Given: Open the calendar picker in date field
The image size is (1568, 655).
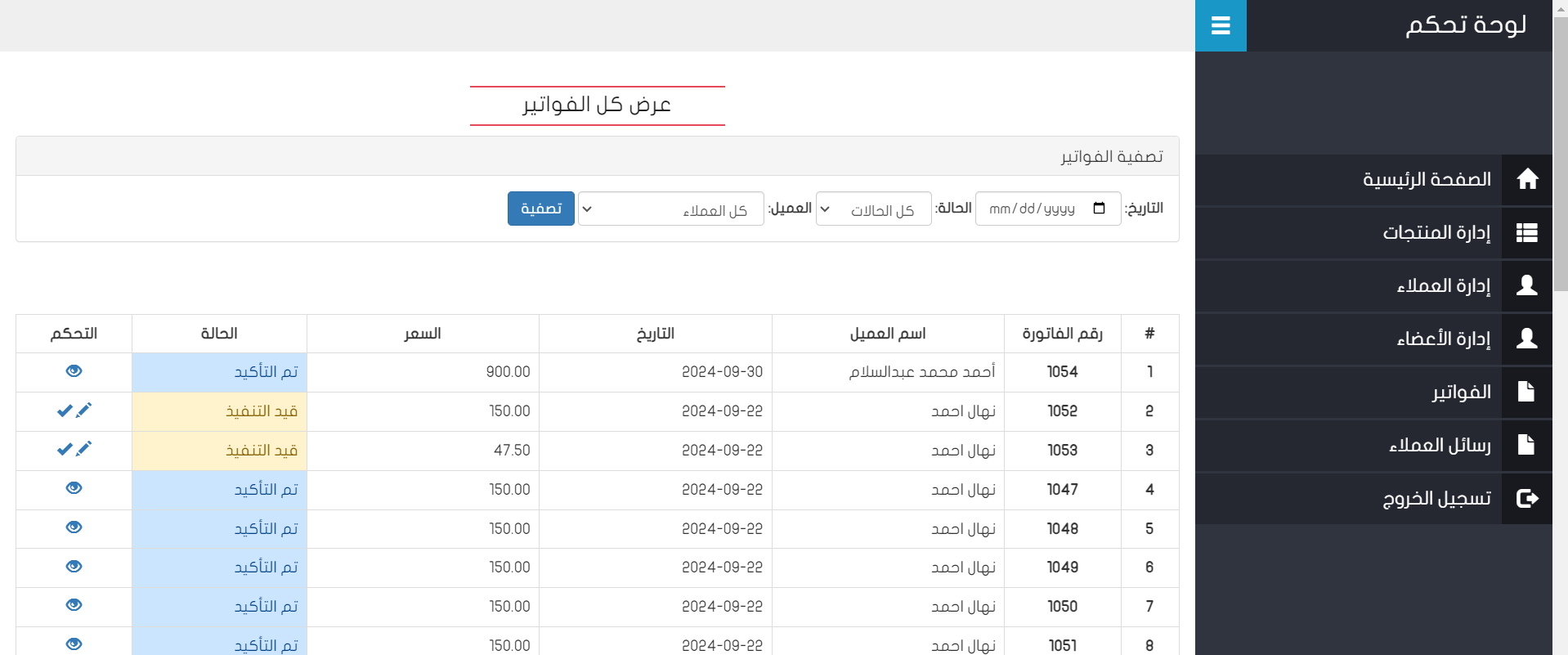Looking at the screenshot, I should [x=1100, y=209].
